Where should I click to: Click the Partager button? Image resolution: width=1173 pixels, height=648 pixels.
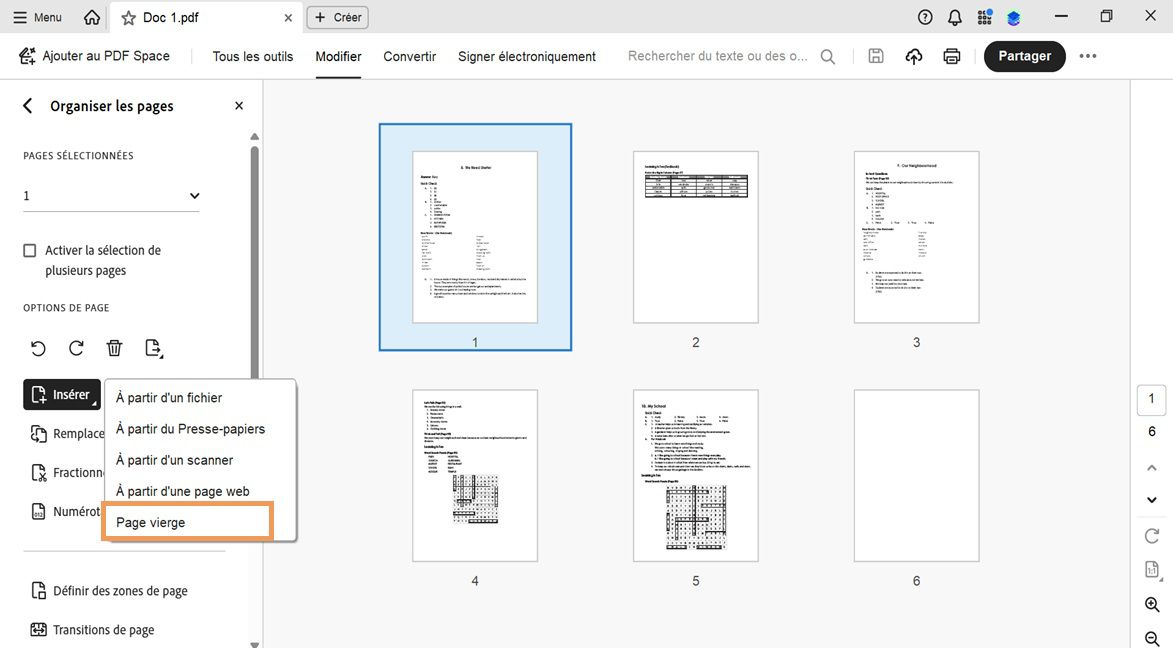coord(1024,56)
